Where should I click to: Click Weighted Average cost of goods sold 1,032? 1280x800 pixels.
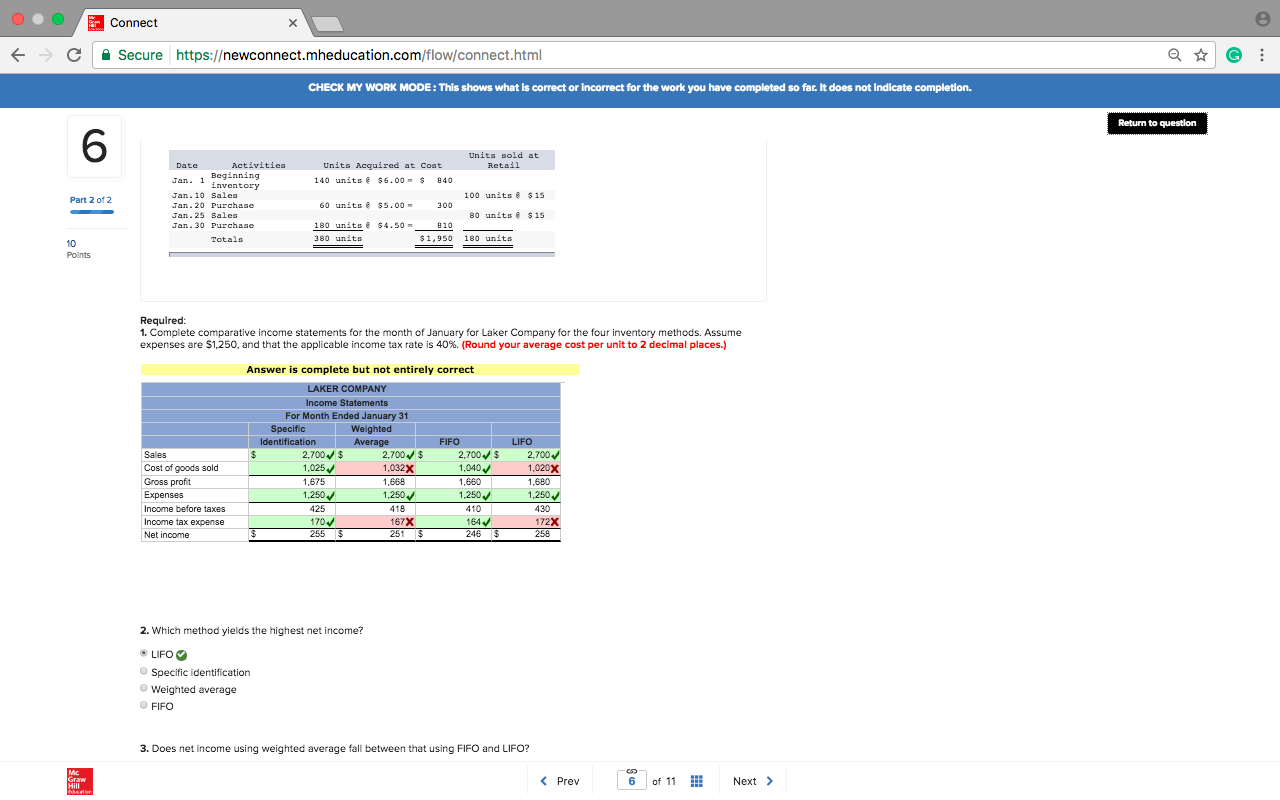[376, 468]
